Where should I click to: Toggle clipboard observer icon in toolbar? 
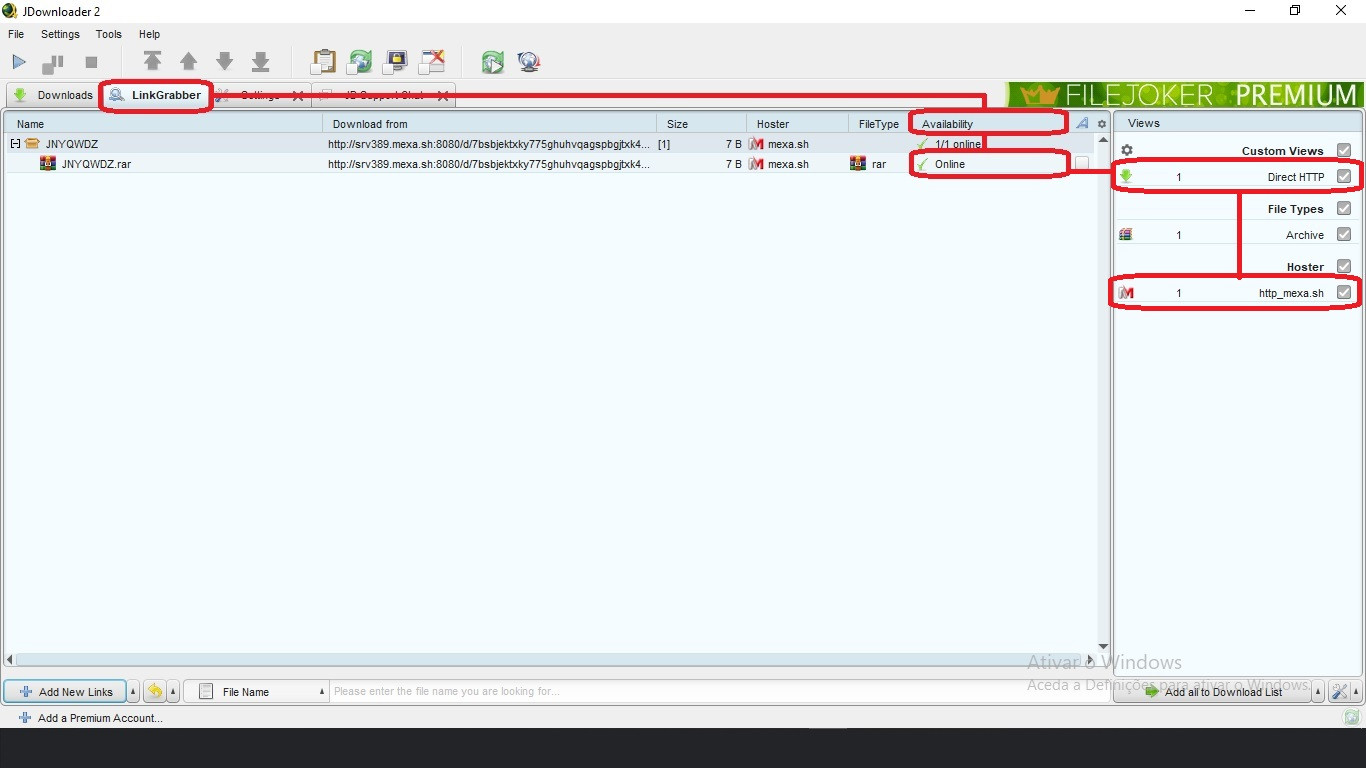point(323,62)
